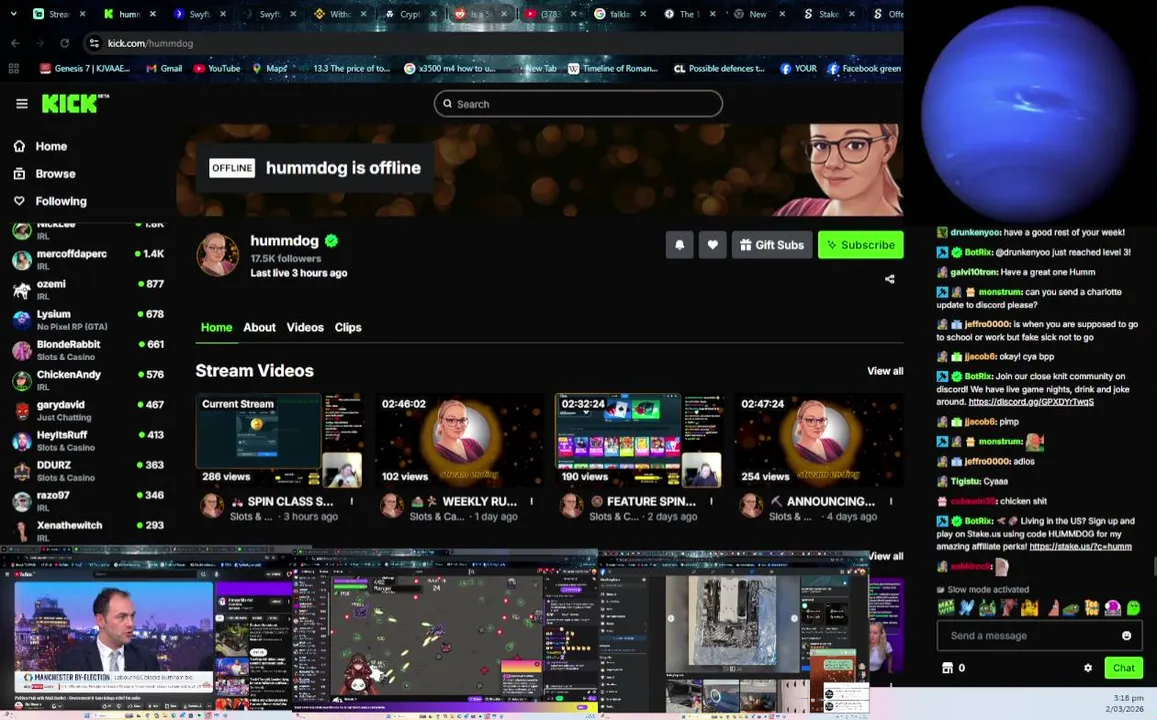
Task: Open razo97 channel in sidebar
Action: coord(89,501)
